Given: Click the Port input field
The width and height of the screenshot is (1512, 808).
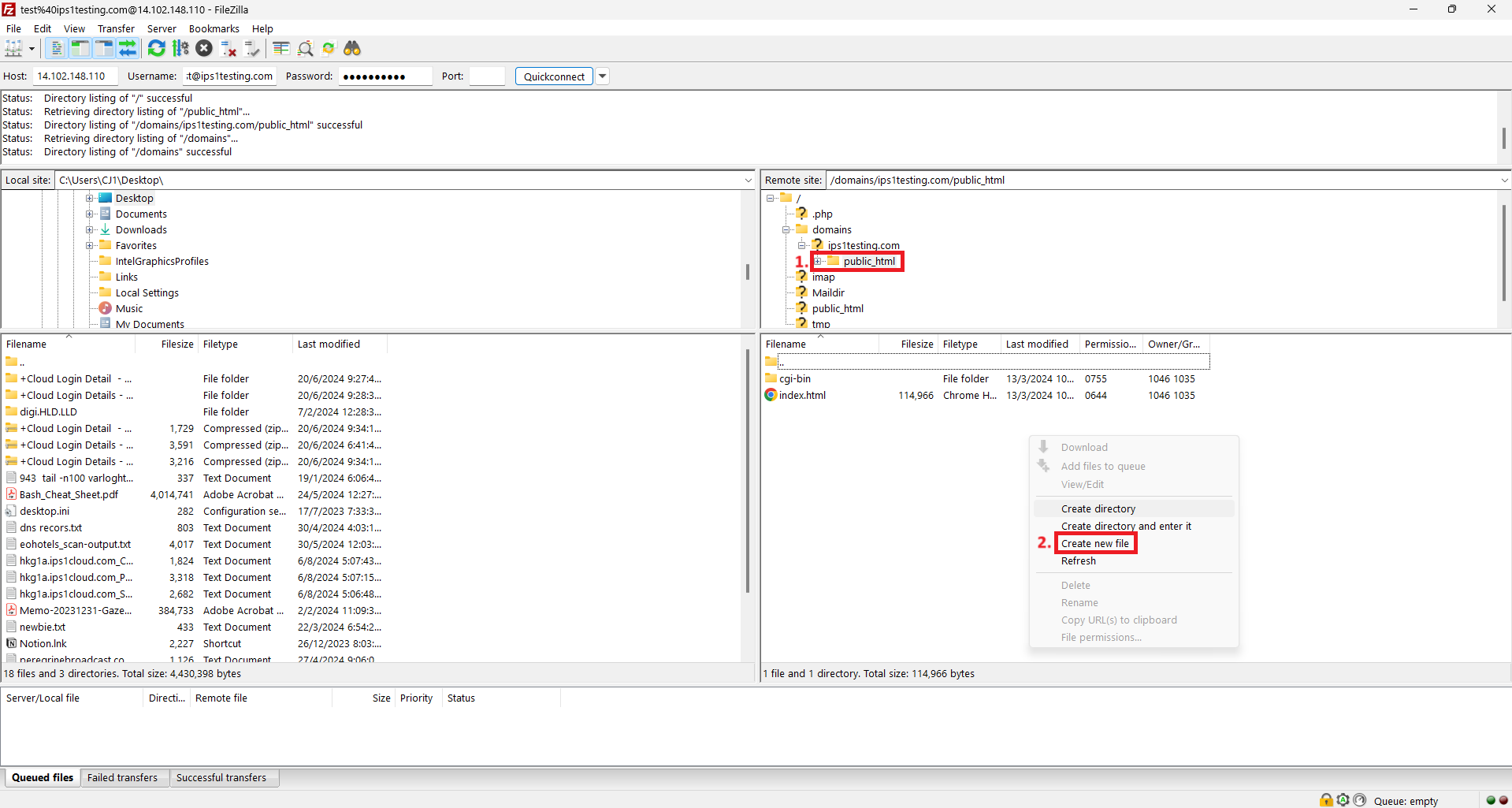Looking at the screenshot, I should coord(486,76).
